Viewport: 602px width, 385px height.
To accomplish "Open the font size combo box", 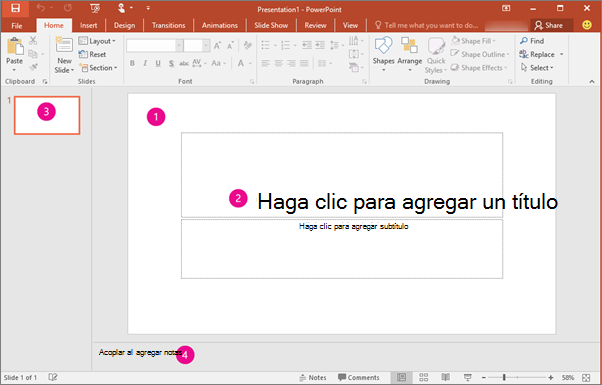I will coord(196,46).
